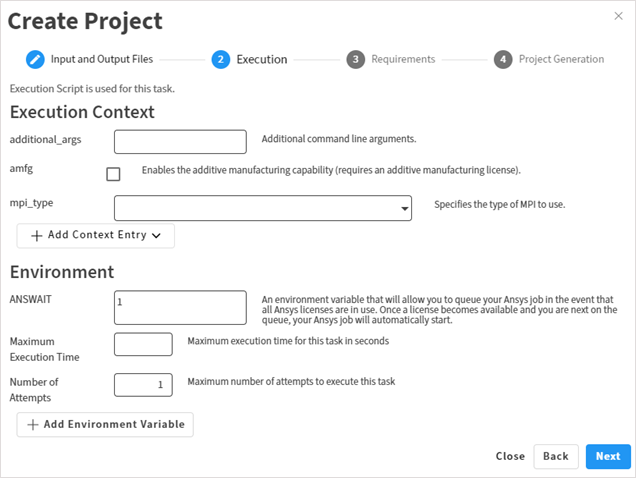This screenshot has height=478, width=636.
Task: Go to the Requirements step label
Action: pos(403,59)
